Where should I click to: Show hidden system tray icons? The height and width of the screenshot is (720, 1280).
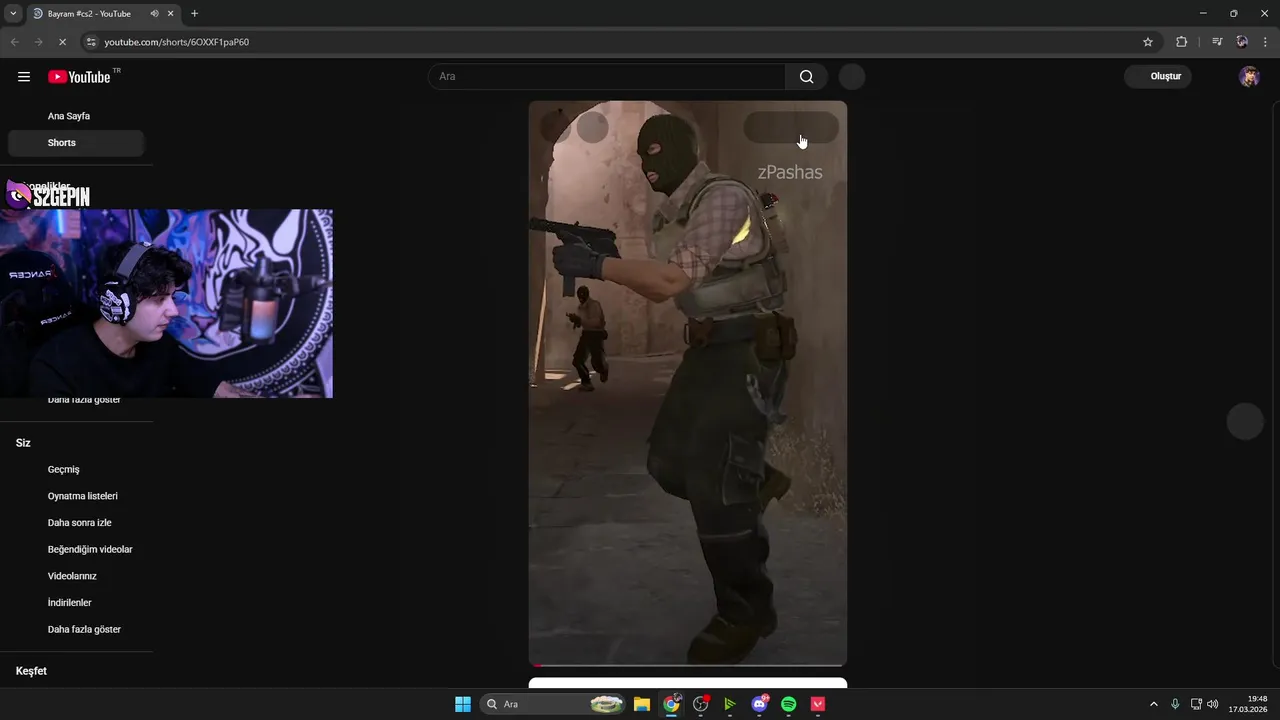[x=1153, y=704]
